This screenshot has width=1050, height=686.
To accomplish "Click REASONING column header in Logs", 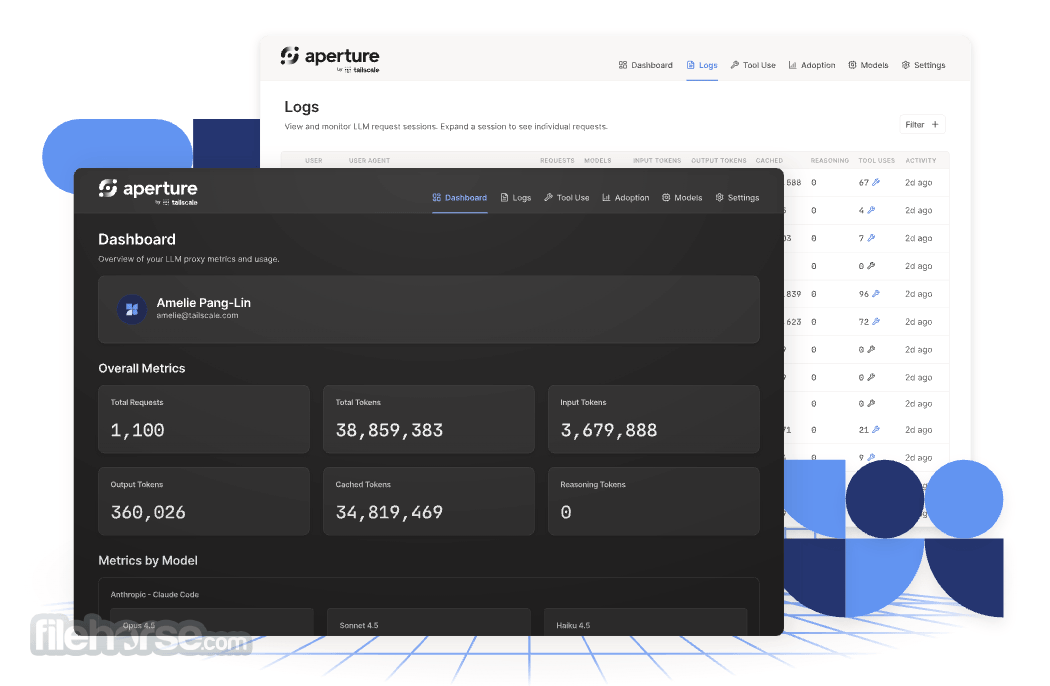I will click(830, 161).
